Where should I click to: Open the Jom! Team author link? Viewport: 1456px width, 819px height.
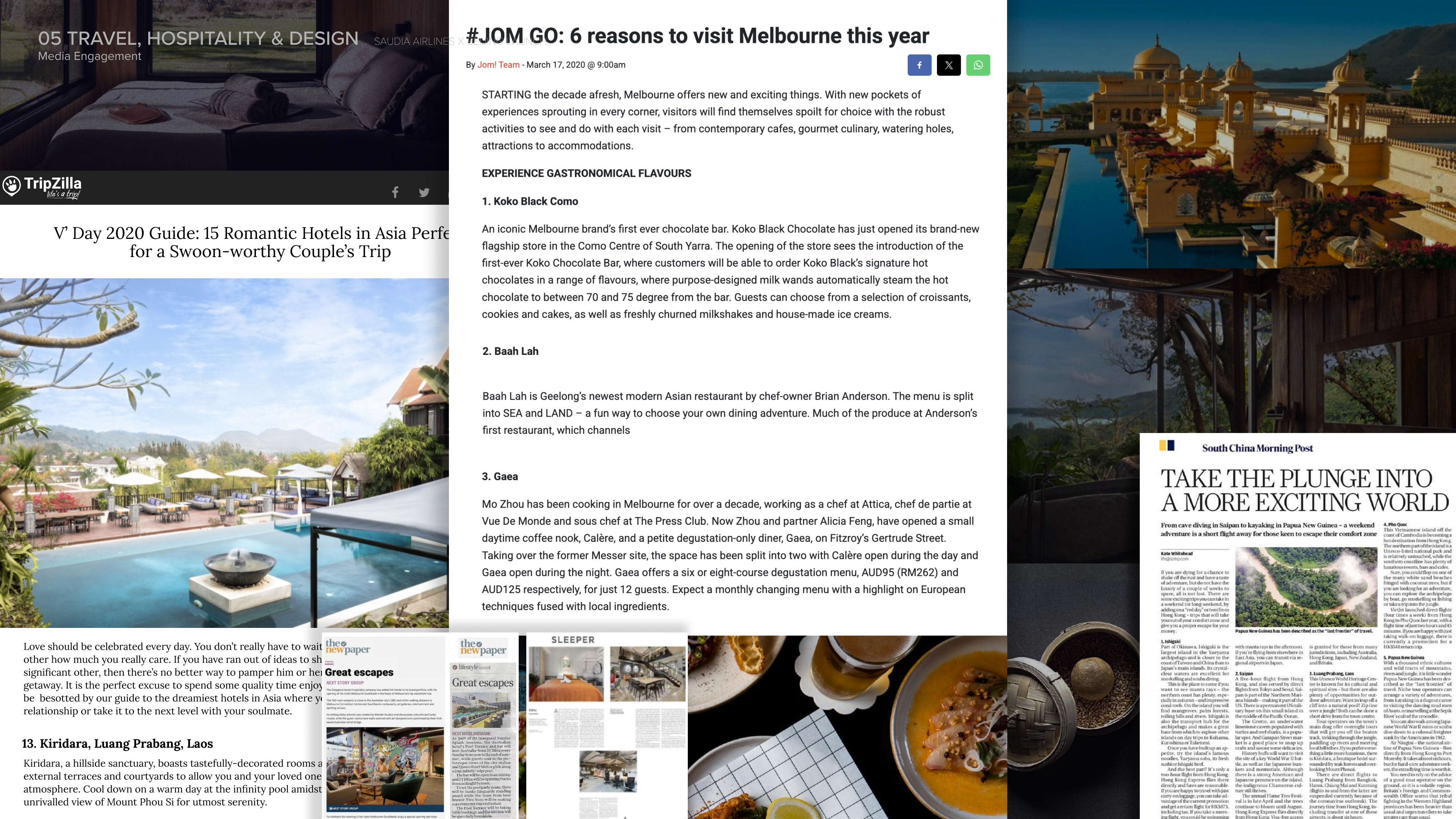498,65
